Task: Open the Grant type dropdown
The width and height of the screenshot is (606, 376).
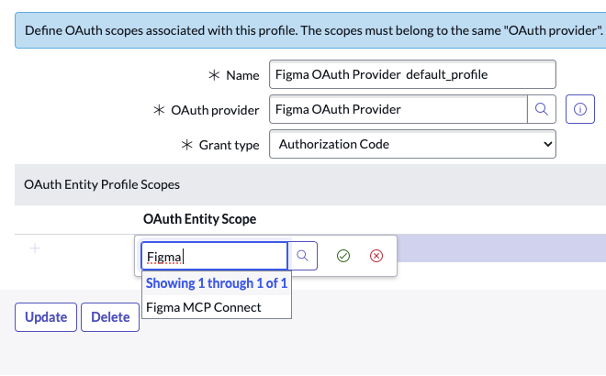Action: [x=412, y=144]
